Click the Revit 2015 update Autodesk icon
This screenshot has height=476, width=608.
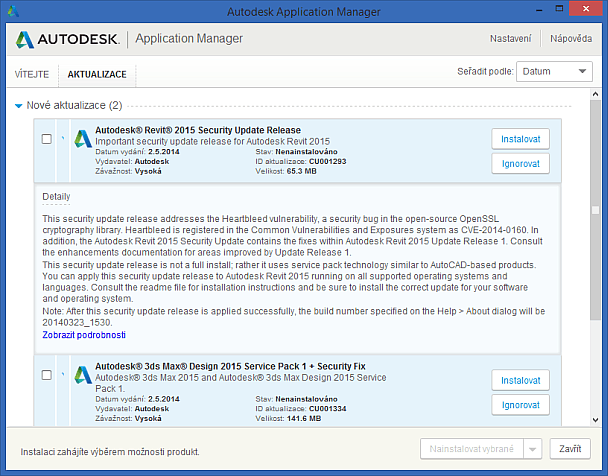pyautogui.click(x=83, y=139)
